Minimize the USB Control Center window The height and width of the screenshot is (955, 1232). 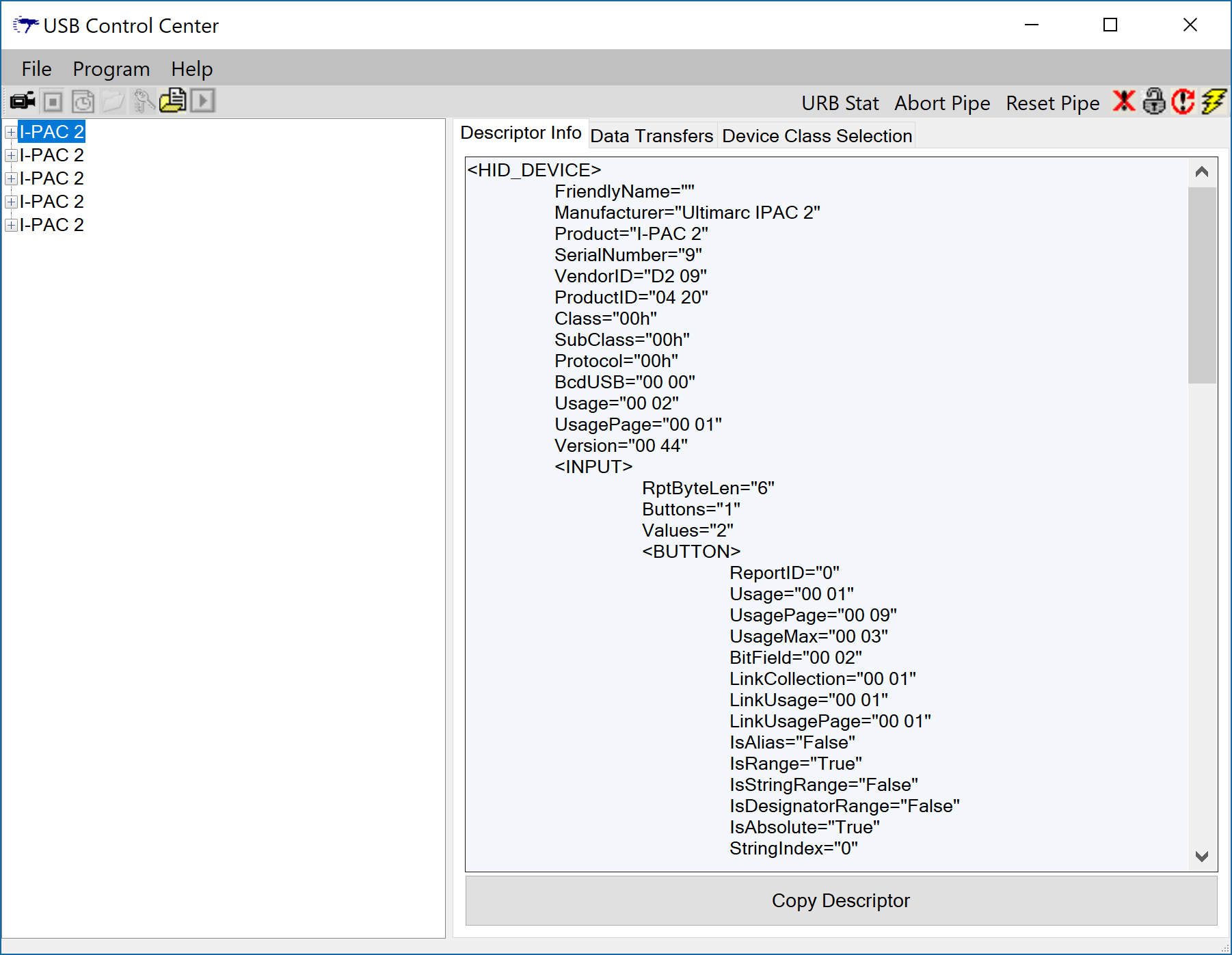(x=1032, y=25)
